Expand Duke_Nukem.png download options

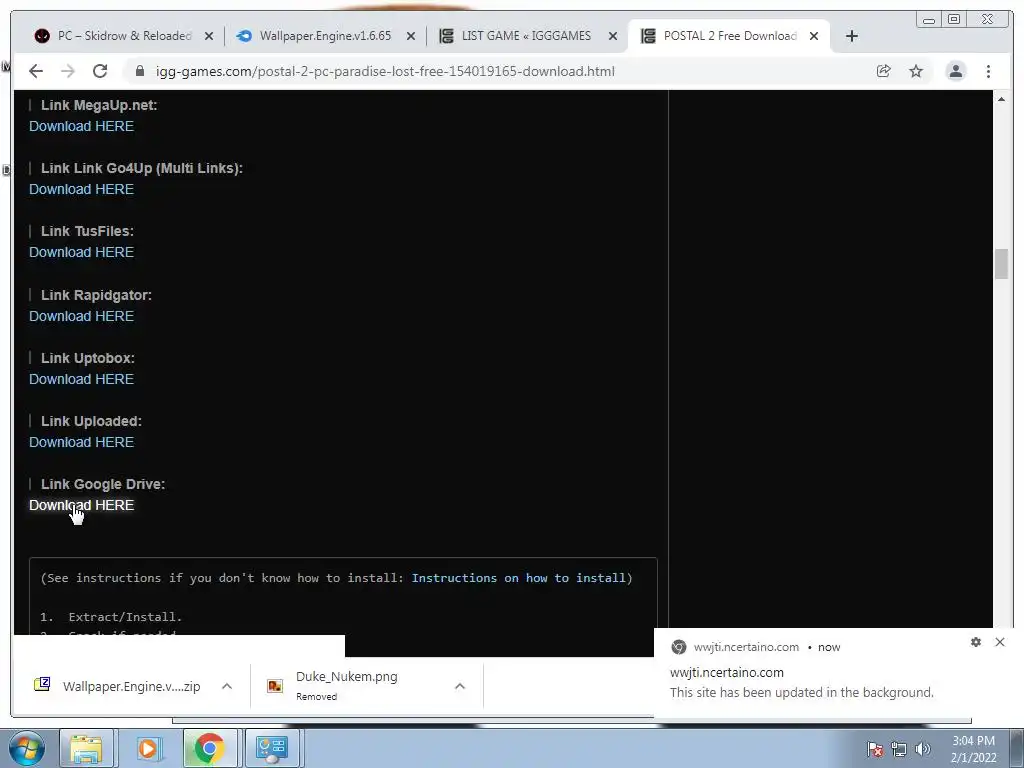(460, 686)
